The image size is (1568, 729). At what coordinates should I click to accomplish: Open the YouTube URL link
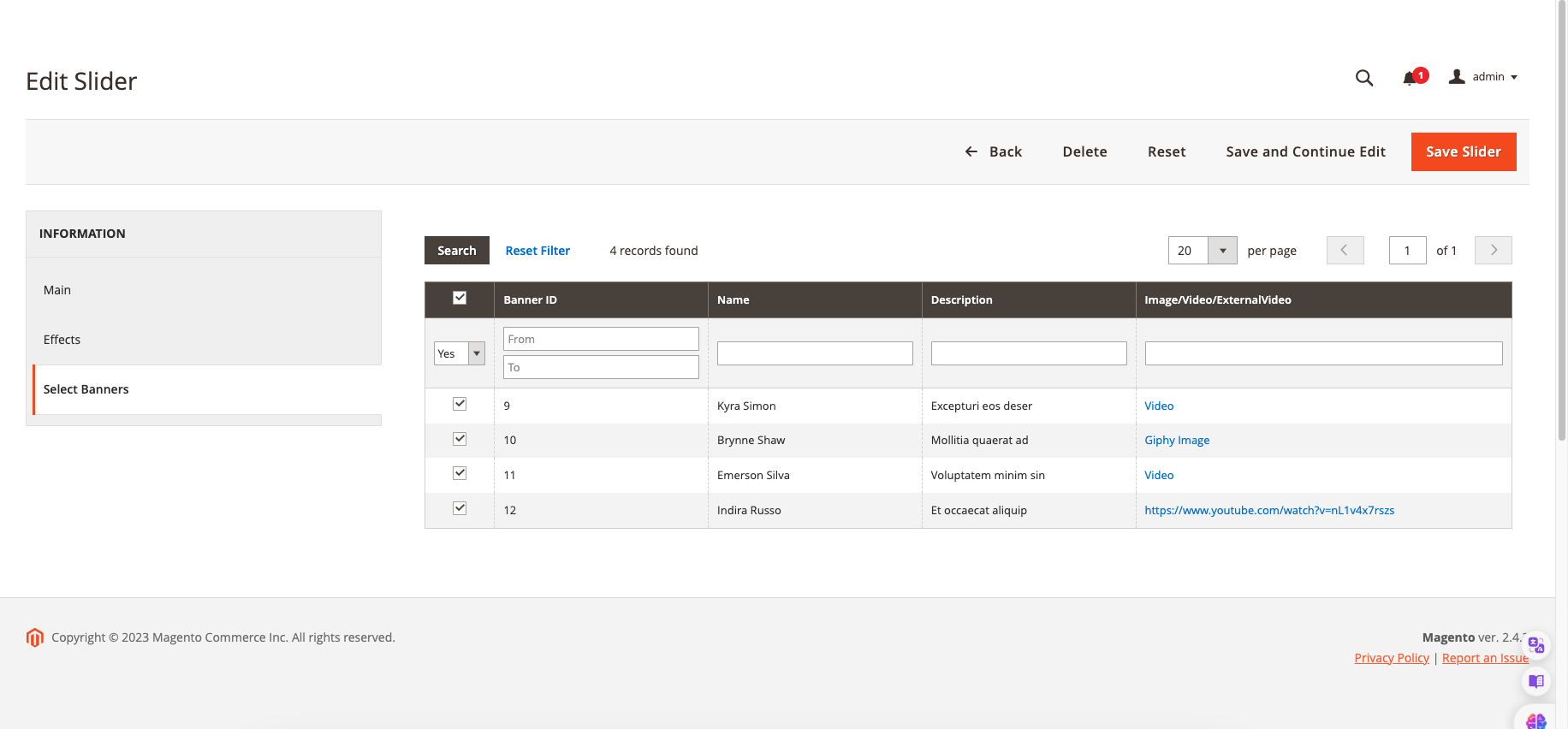pyautogui.click(x=1269, y=510)
